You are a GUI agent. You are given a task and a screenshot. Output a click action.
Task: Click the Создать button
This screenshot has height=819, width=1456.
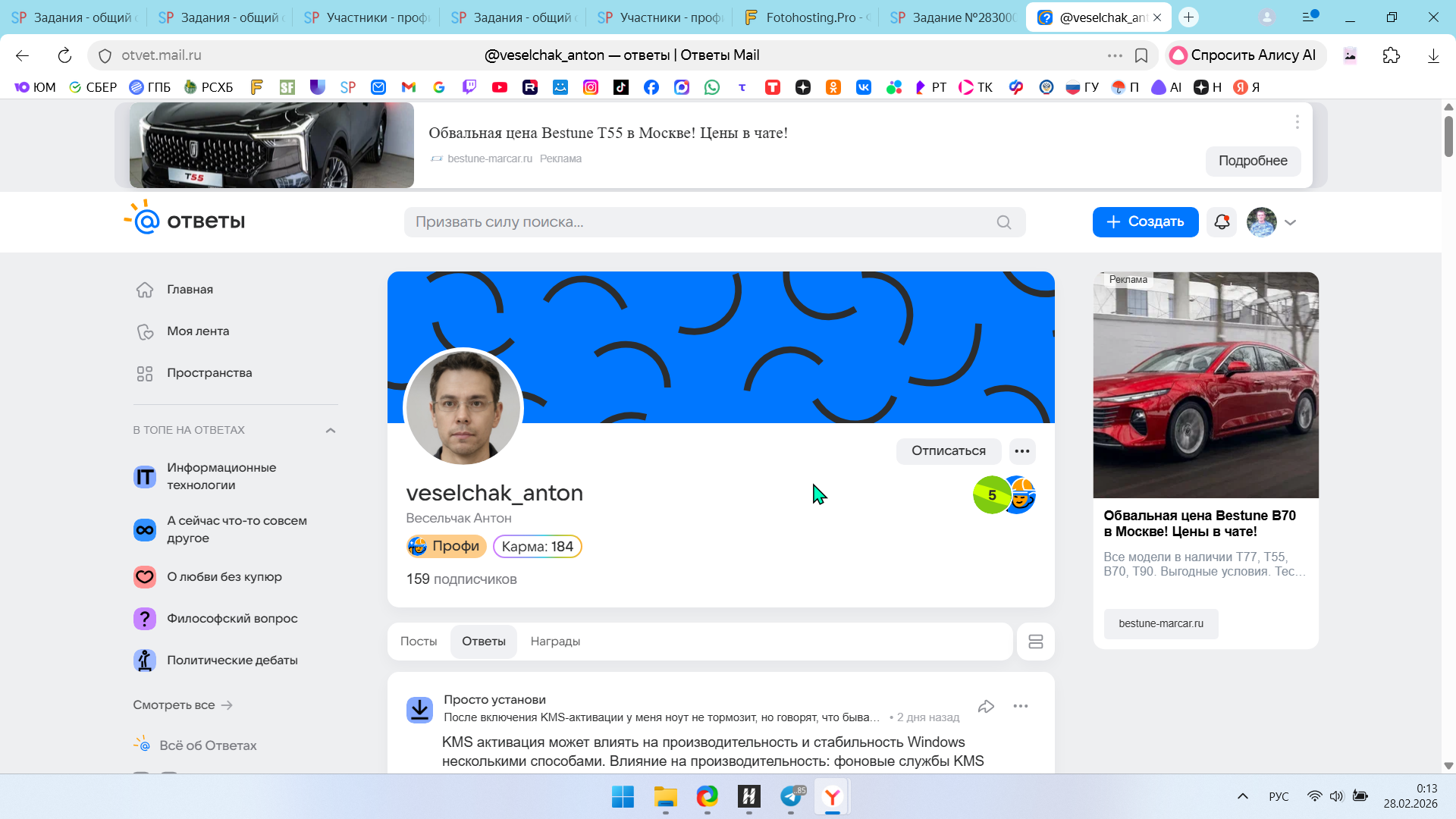1145,222
